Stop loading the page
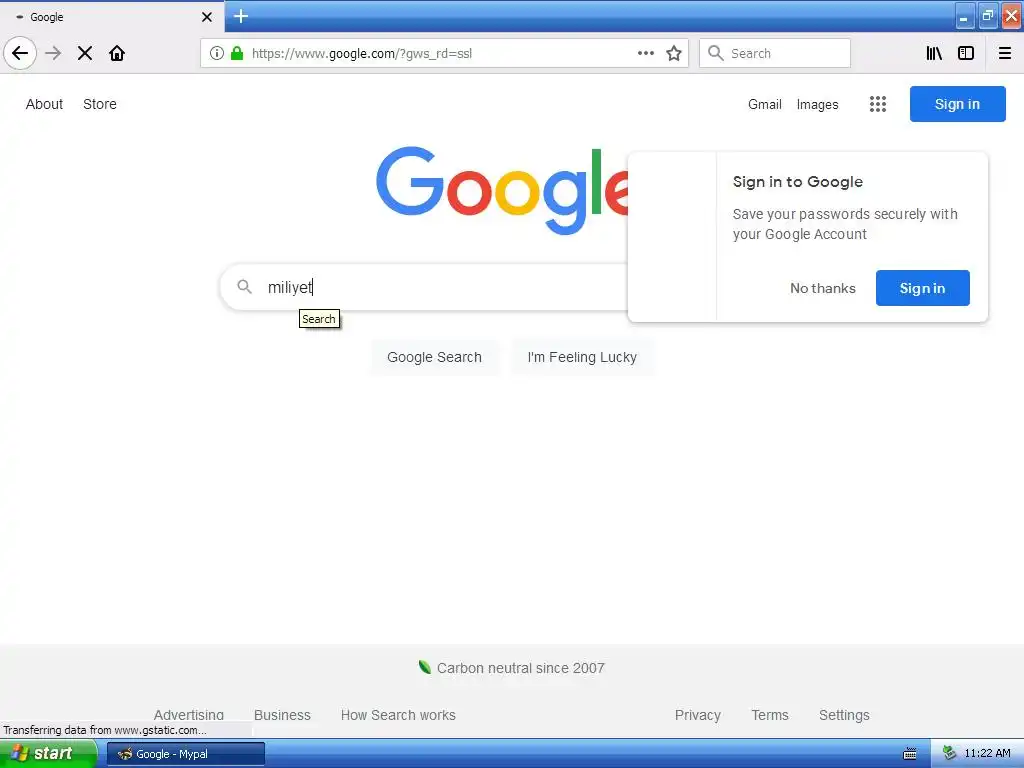1024x768 pixels. click(x=85, y=53)
